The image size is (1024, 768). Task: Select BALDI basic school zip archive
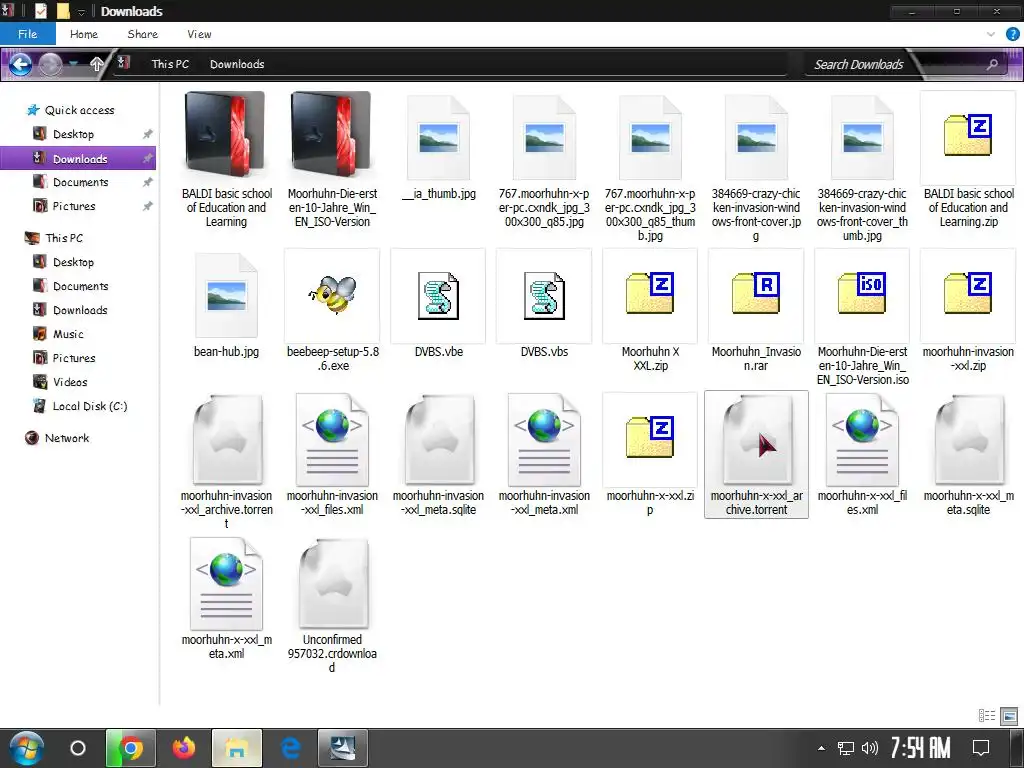pyautogui.click(x=968, y=159)
